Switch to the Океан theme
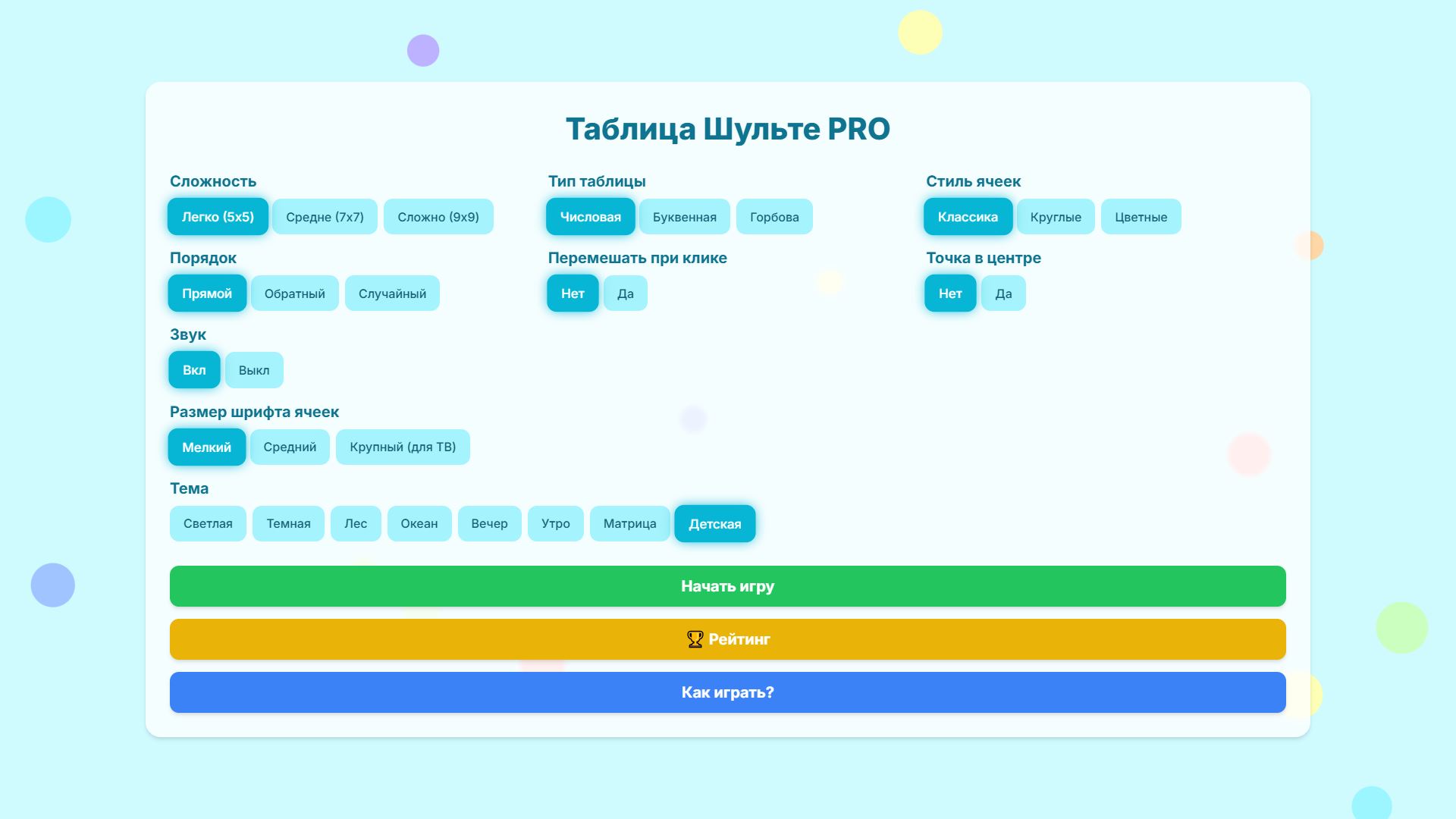Image resolution: width=1456 pixels, height=819 pixels. point(419,523)
